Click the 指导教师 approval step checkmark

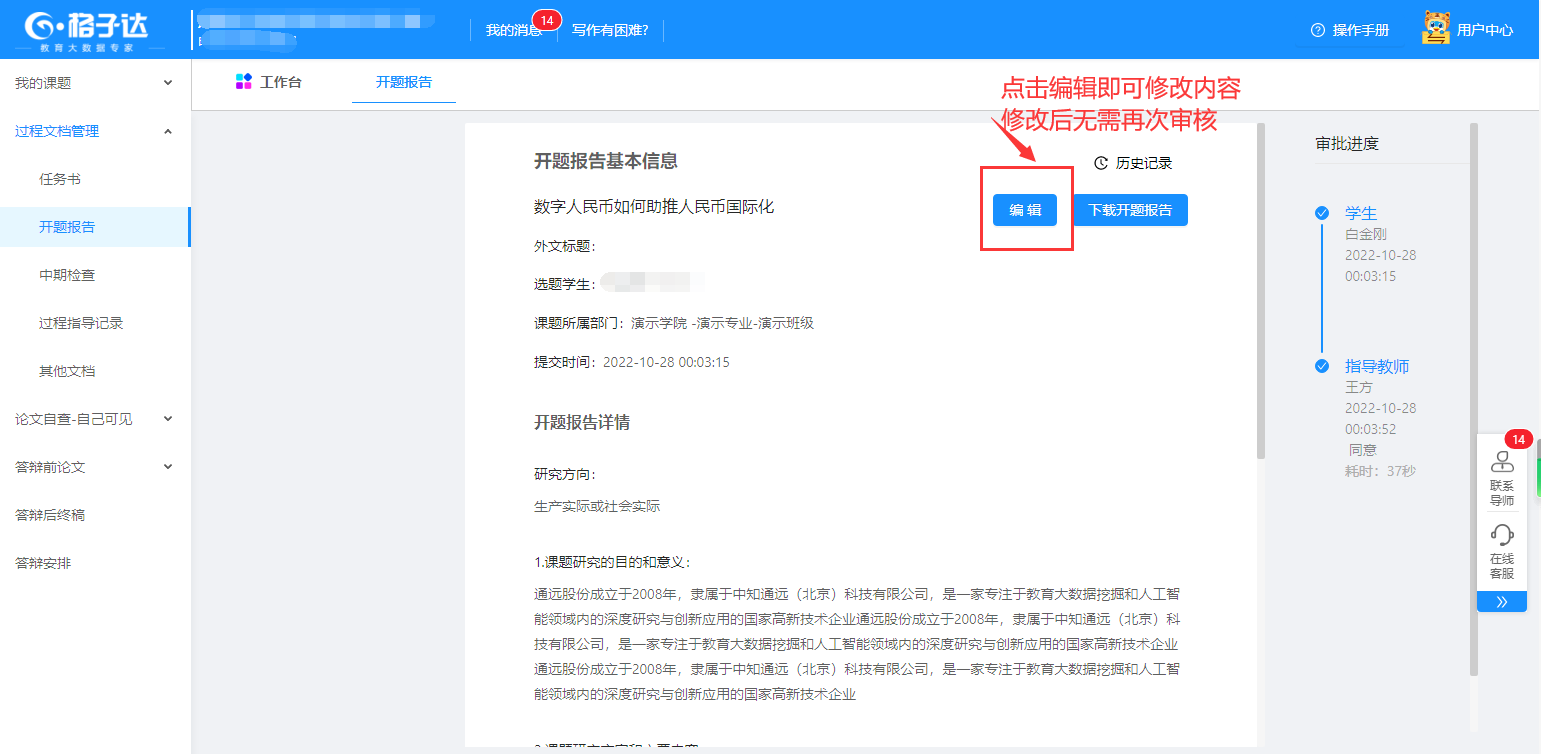coord(1322,366)
